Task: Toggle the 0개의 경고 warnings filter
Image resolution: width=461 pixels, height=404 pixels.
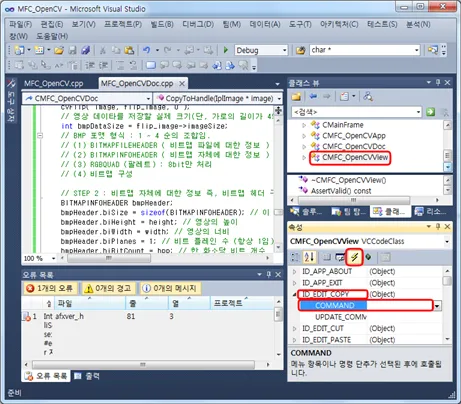Action: click(110, 288)
